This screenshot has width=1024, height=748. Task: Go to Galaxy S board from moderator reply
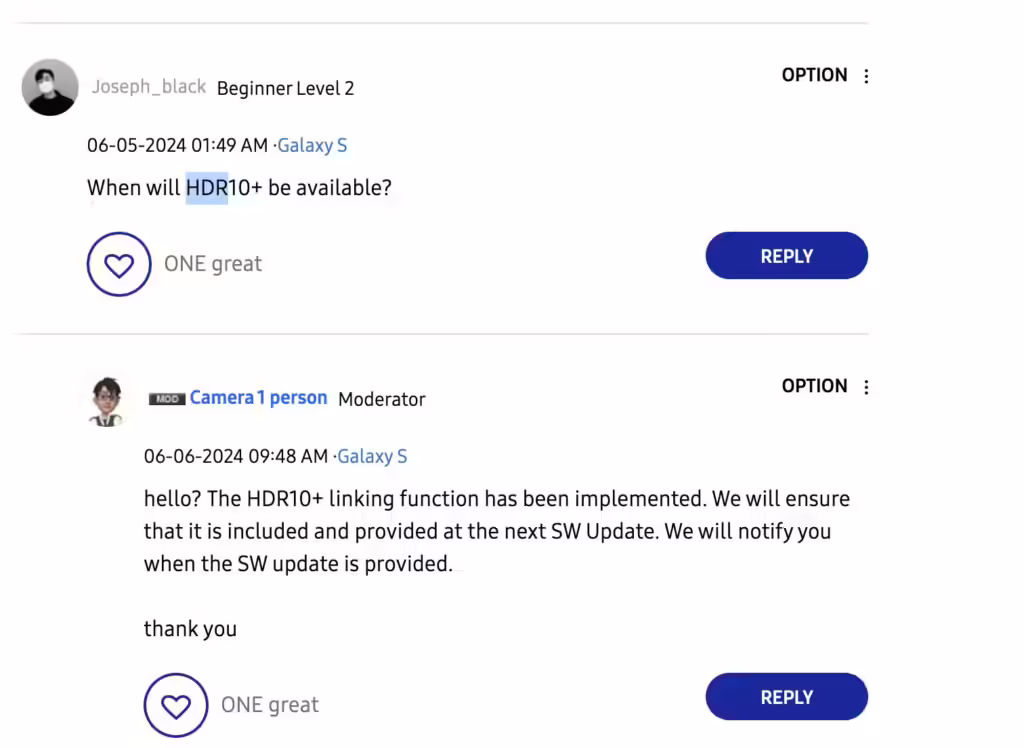coord(372,456)
